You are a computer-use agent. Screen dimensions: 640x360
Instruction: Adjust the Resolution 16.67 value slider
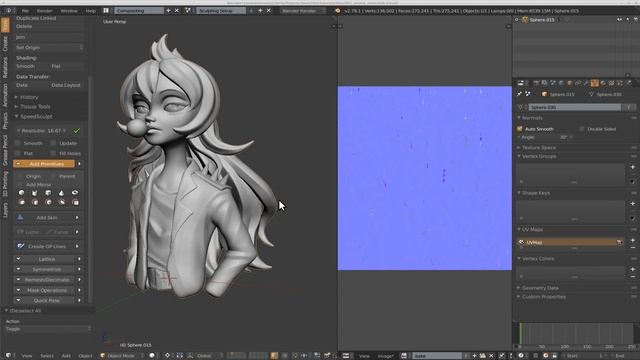pos(42,131)
